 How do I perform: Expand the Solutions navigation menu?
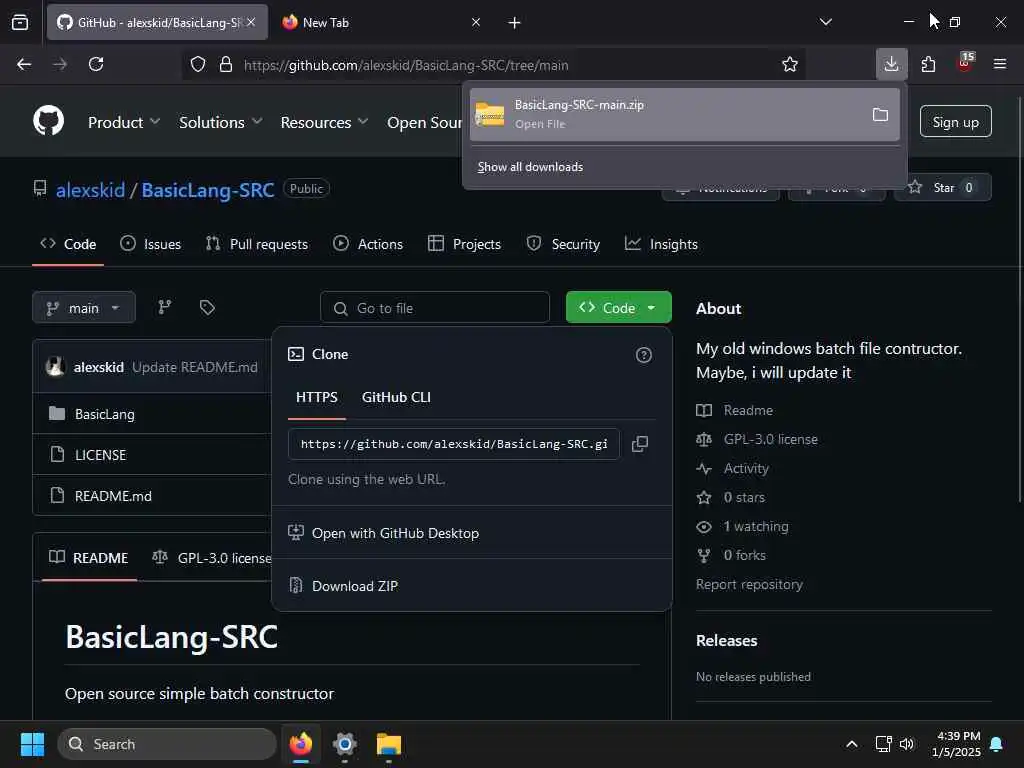click(x=220, y=122)
